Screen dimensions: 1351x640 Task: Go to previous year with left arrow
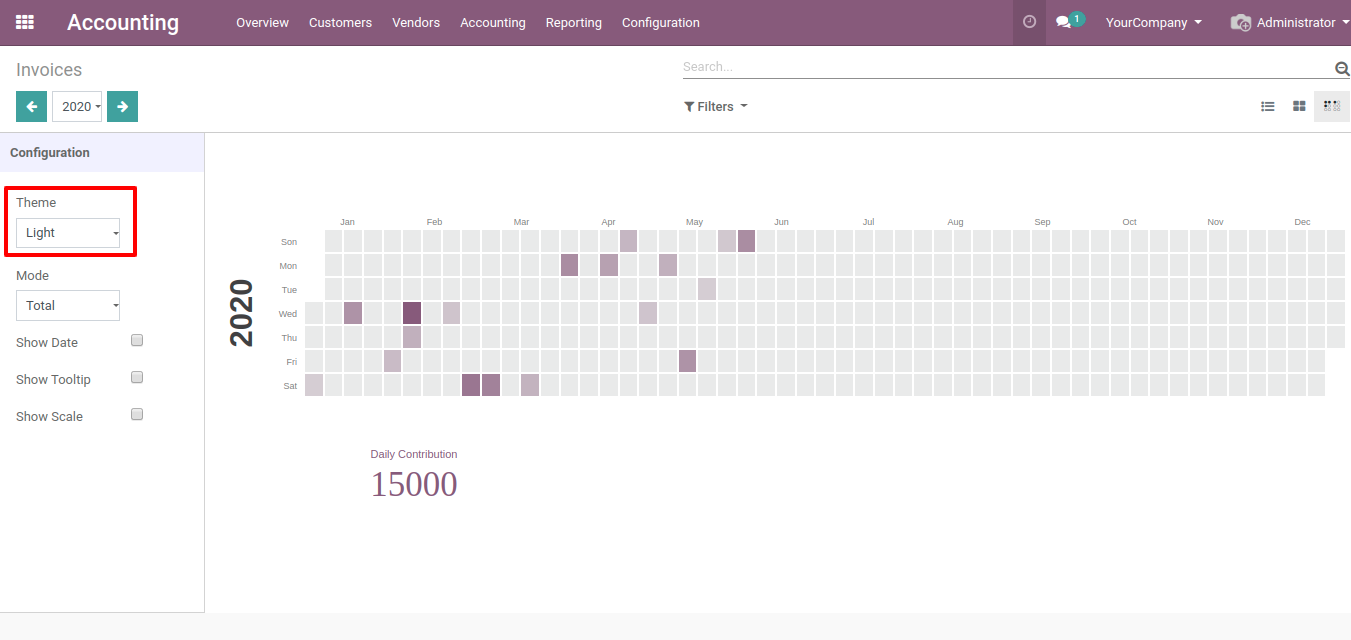(x=31, y=106)
